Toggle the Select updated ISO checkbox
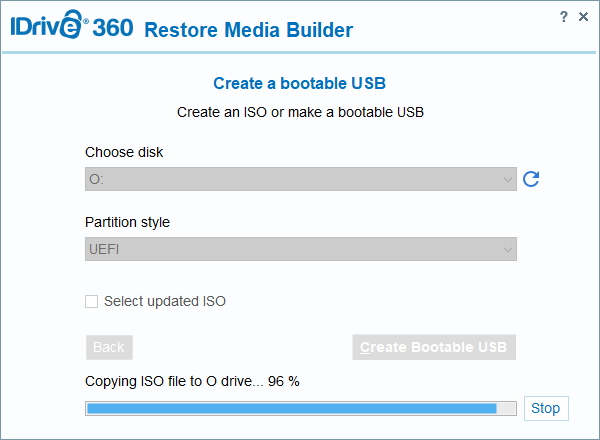The width and height of the screenshot is (600, 440). (92, 301)
